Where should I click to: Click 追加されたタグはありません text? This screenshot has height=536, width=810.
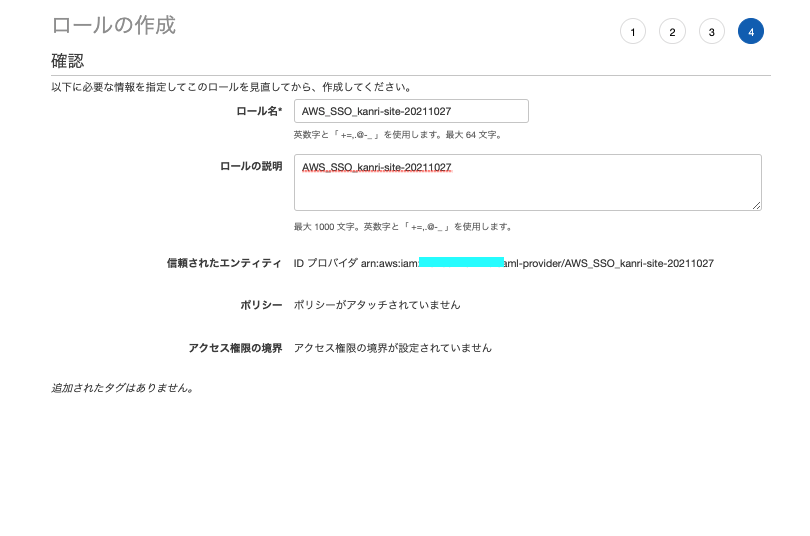(123, 388)
